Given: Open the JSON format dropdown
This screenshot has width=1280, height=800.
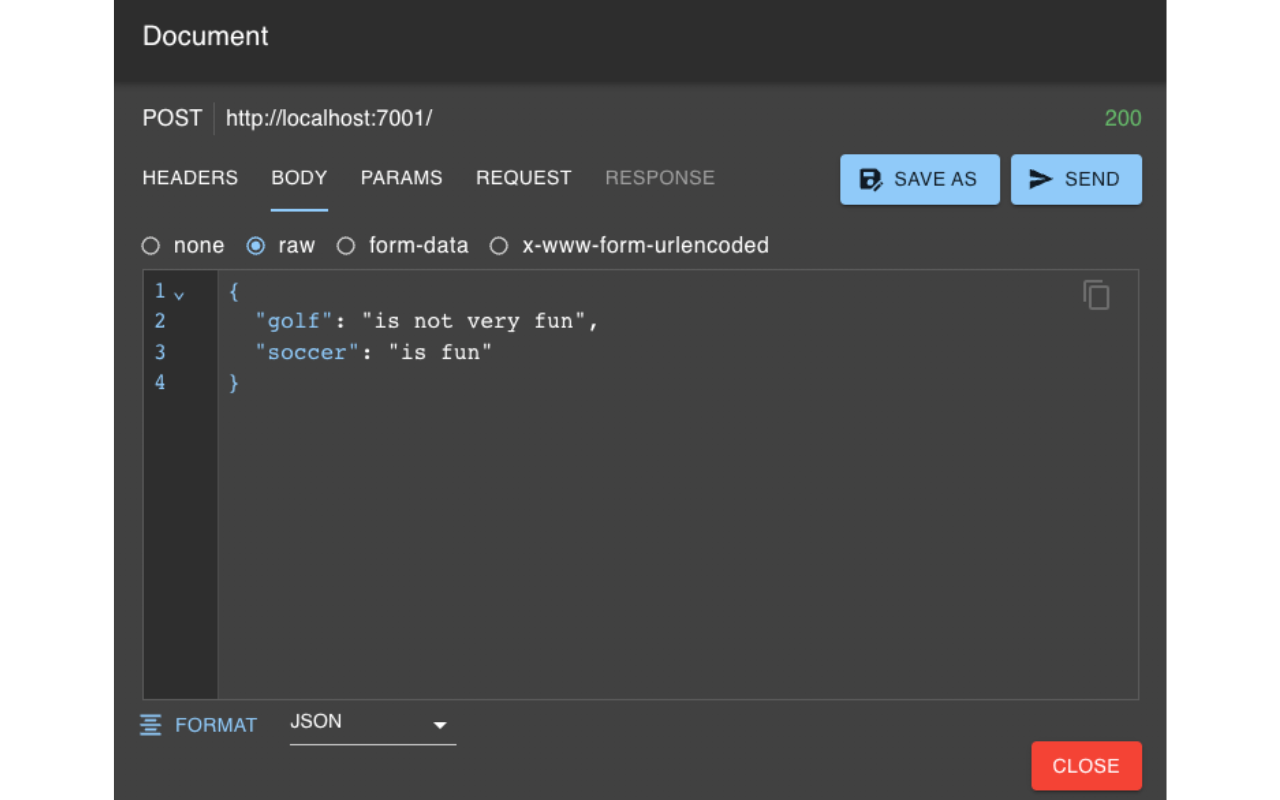Looking at the screenshot, I should (373, 723).
